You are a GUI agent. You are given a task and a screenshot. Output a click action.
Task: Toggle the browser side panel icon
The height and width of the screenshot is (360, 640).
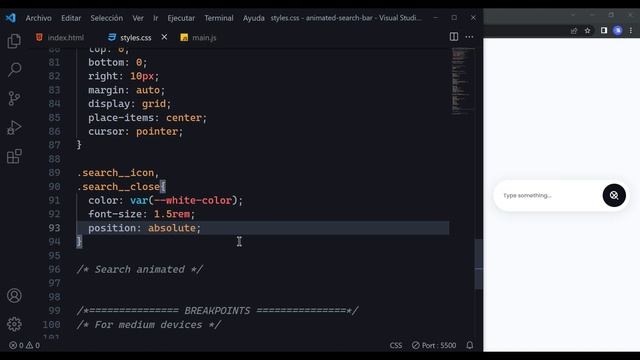coord(604,31)
